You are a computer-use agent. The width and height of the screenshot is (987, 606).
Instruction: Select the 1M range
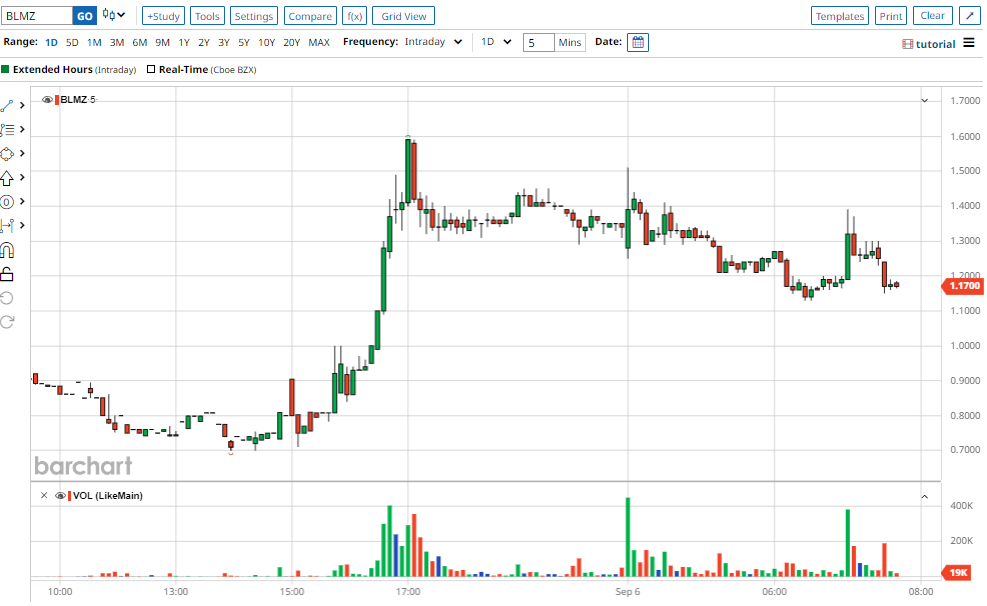pos(94,42)
